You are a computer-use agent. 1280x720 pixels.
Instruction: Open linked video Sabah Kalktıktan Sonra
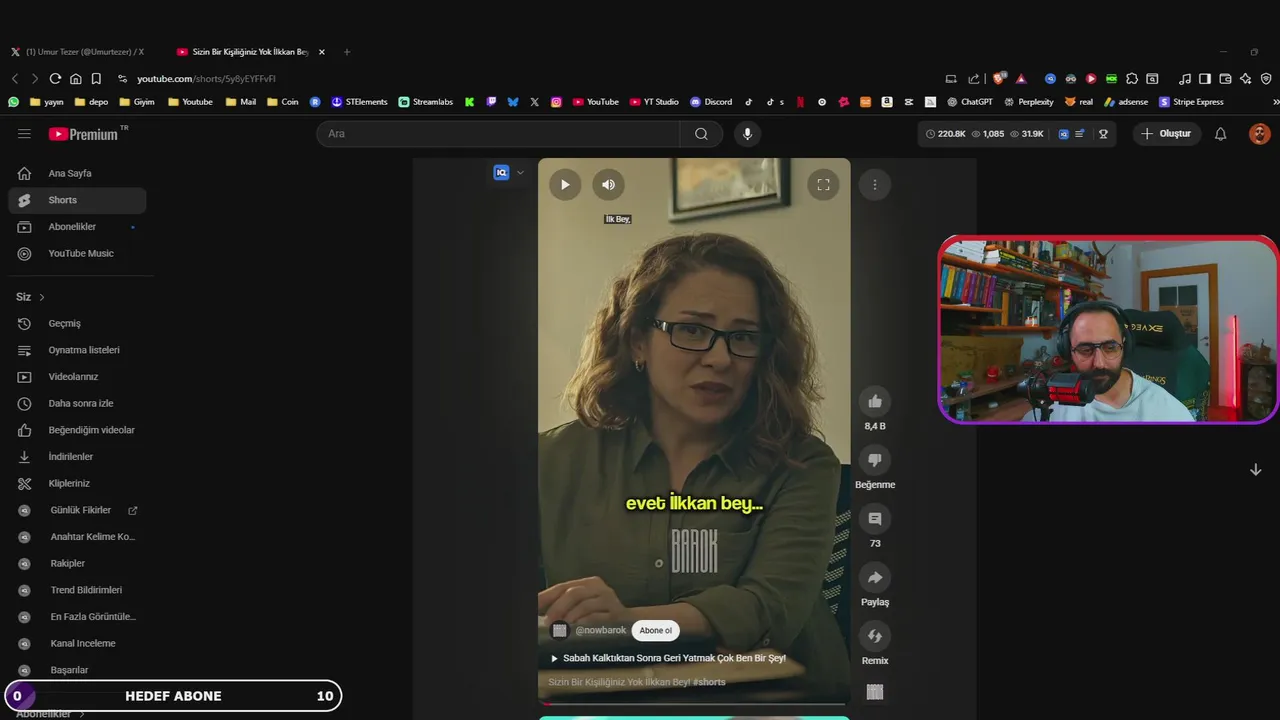pos(668,658)
